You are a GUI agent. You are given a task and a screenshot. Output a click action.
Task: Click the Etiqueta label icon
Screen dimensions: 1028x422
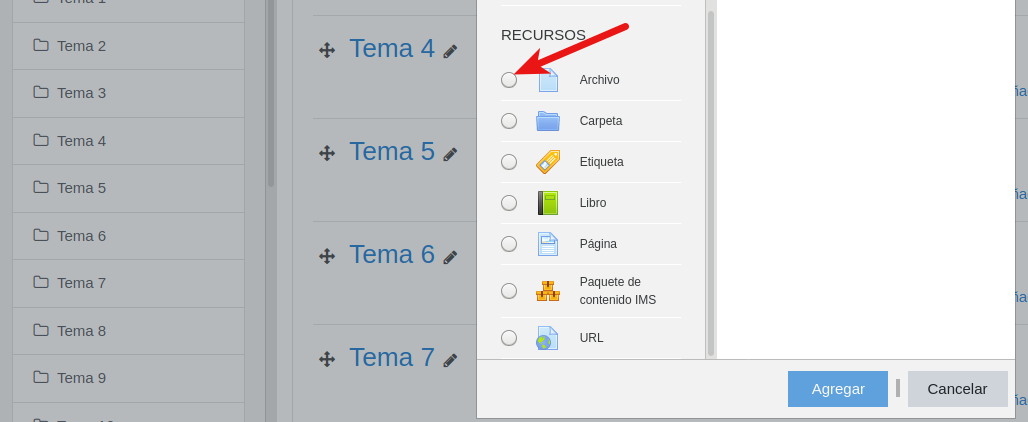tap(548, 162)
